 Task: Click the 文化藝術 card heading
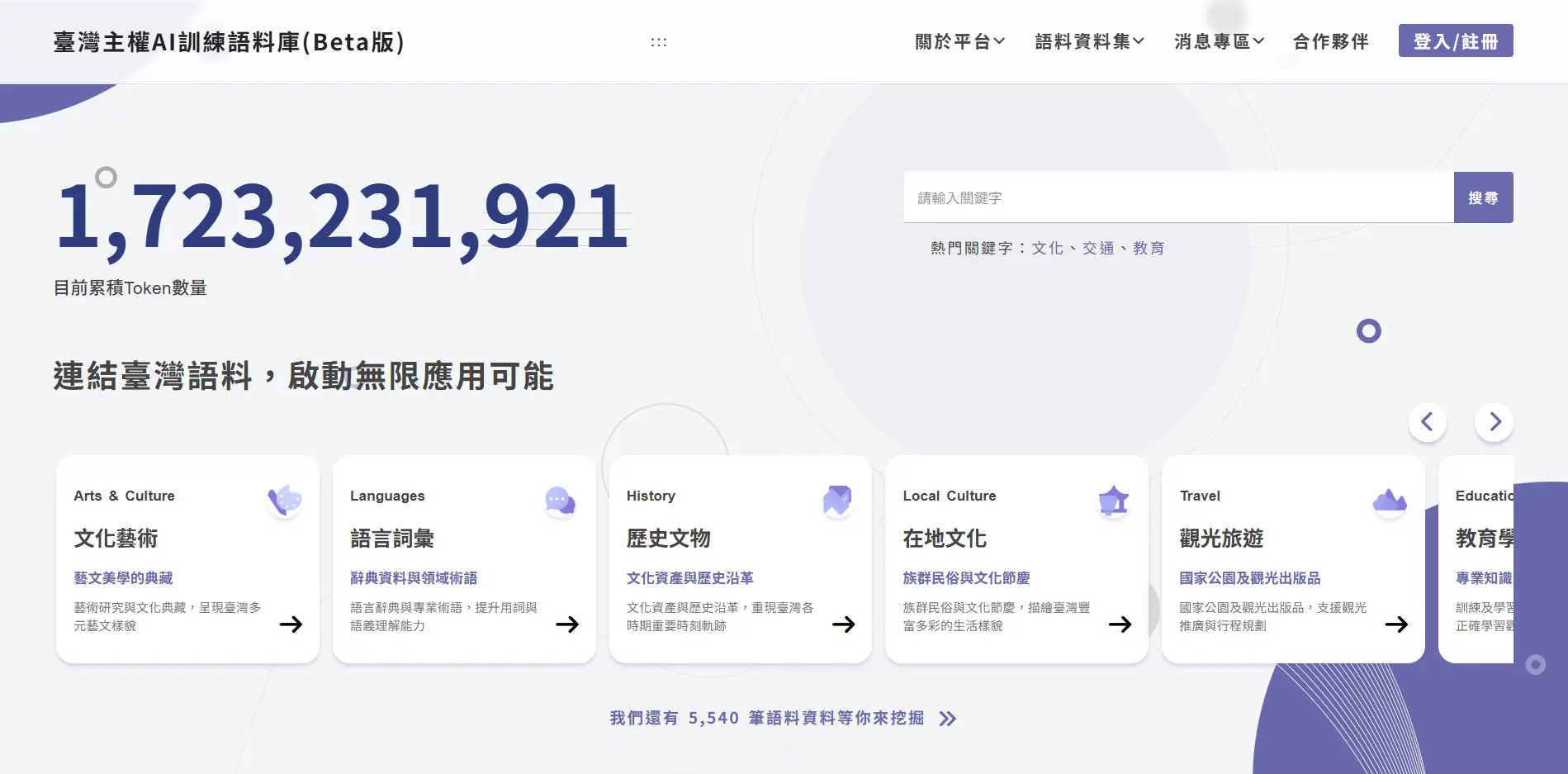point(116,539)
